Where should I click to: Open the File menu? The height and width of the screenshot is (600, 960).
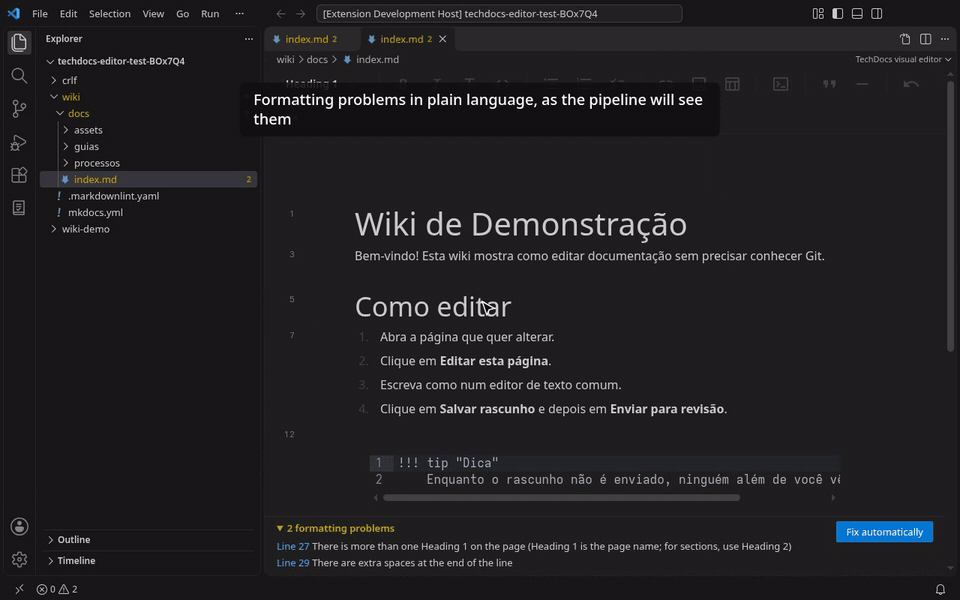point(40,13)
